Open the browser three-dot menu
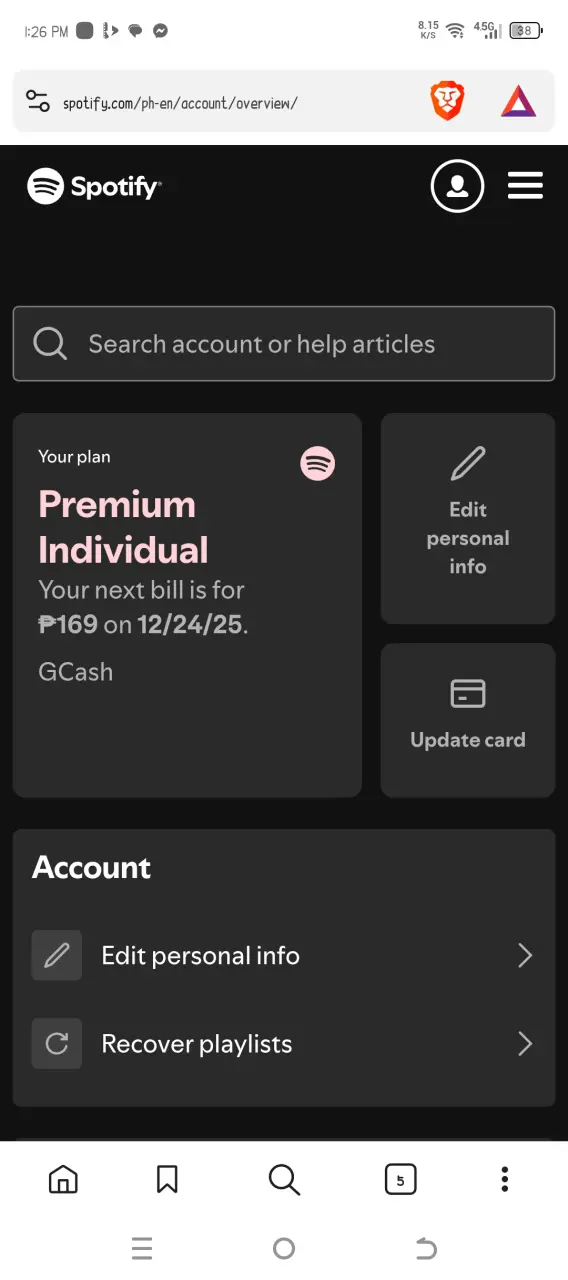The height and width of the screenshot is (1280, 568). [x=505, y=1180]
